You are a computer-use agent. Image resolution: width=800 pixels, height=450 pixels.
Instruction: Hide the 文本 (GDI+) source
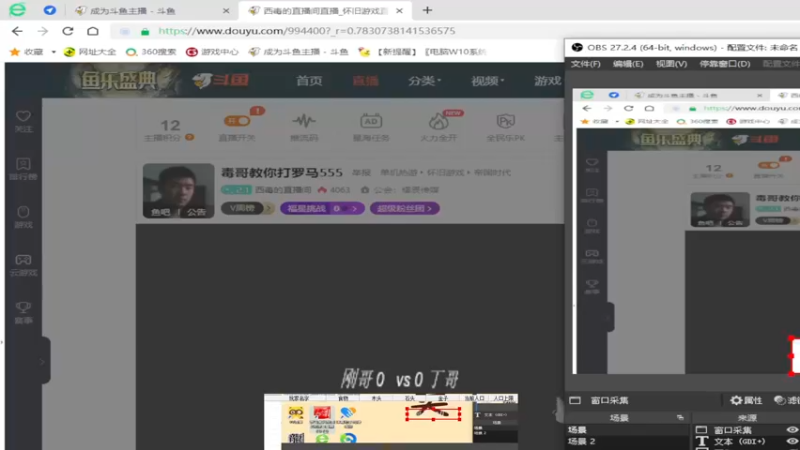tap(792, 441)
